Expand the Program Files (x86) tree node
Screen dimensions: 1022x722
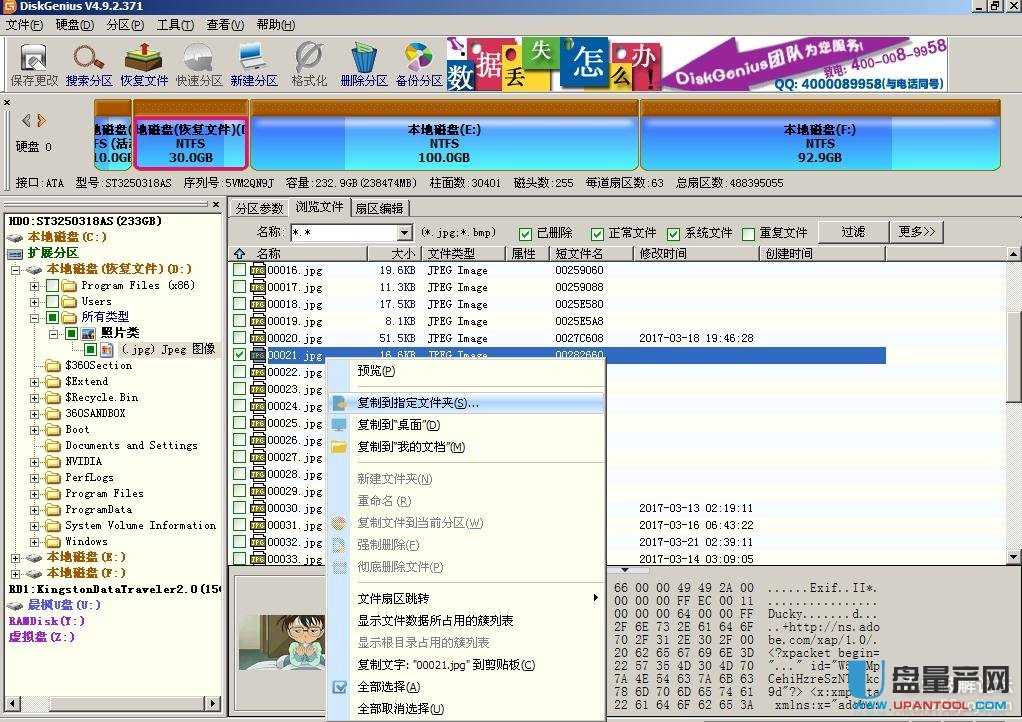click(x=35, y=286)
